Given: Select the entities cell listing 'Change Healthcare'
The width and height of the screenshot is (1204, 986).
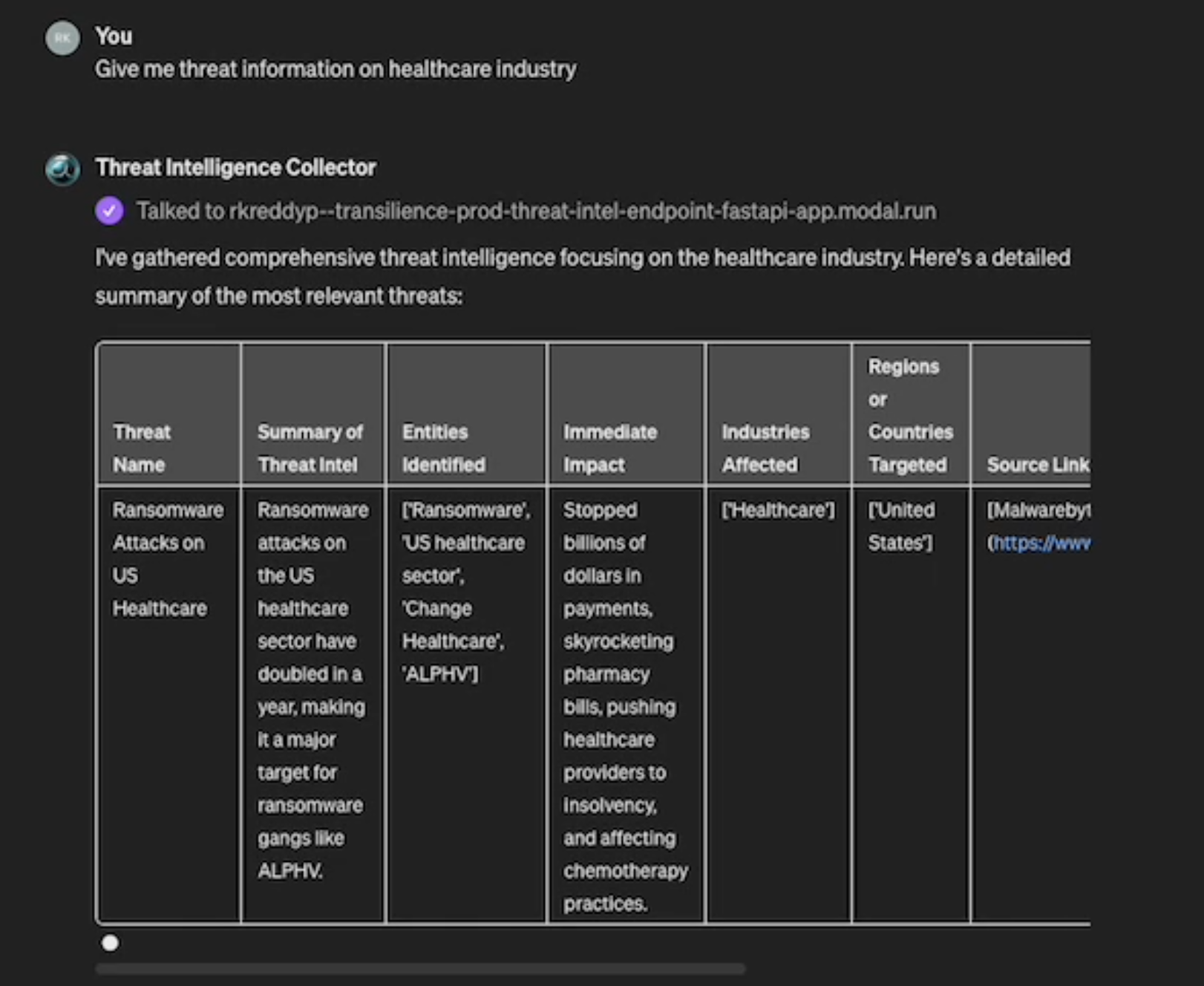Looking at the screenshot, I should click(466, 705).
